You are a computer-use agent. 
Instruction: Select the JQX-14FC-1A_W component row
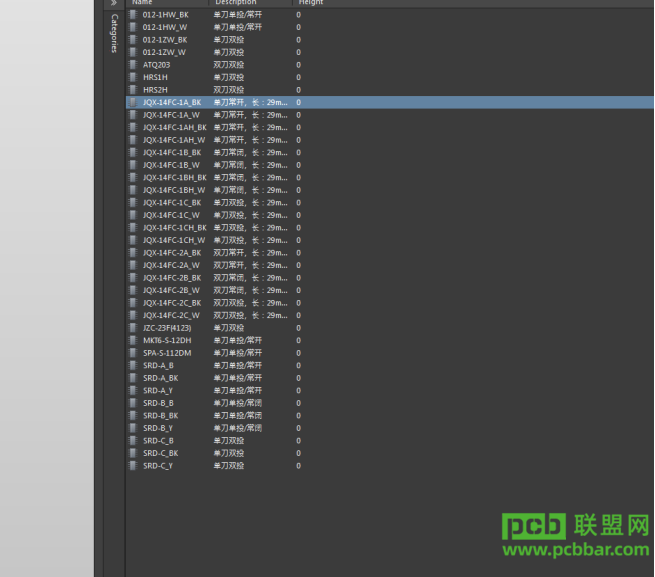[390, 115]
